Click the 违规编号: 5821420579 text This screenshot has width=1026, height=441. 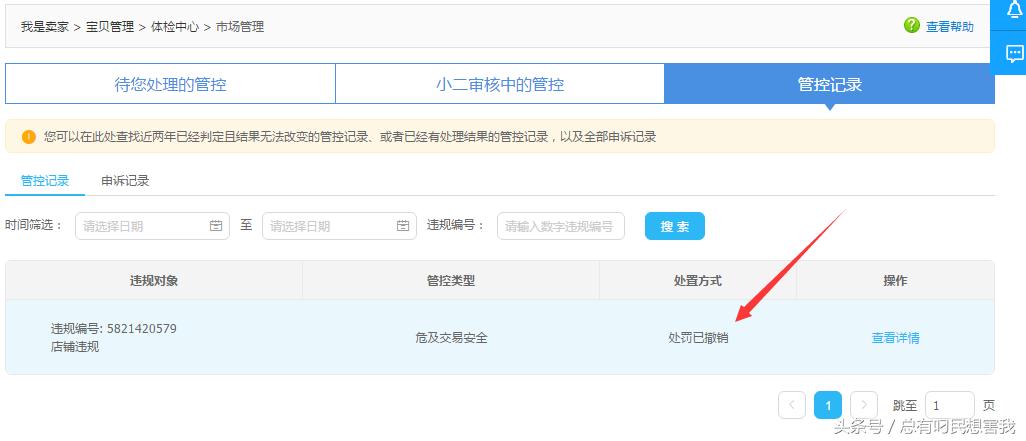pyautogui.click(x=114, y=328)
